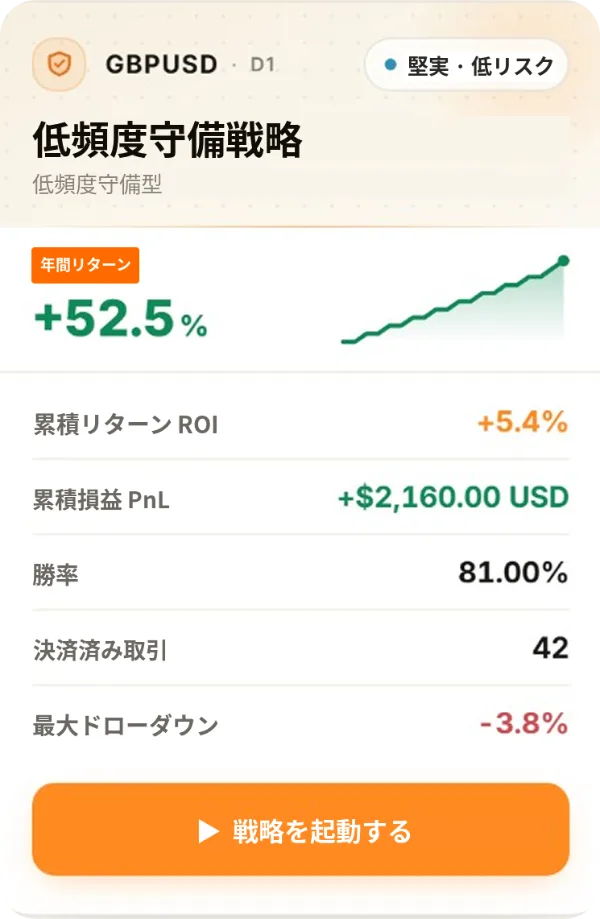Click the D1 timeframe label
600x919 pixels.
[x=262, y=64]
